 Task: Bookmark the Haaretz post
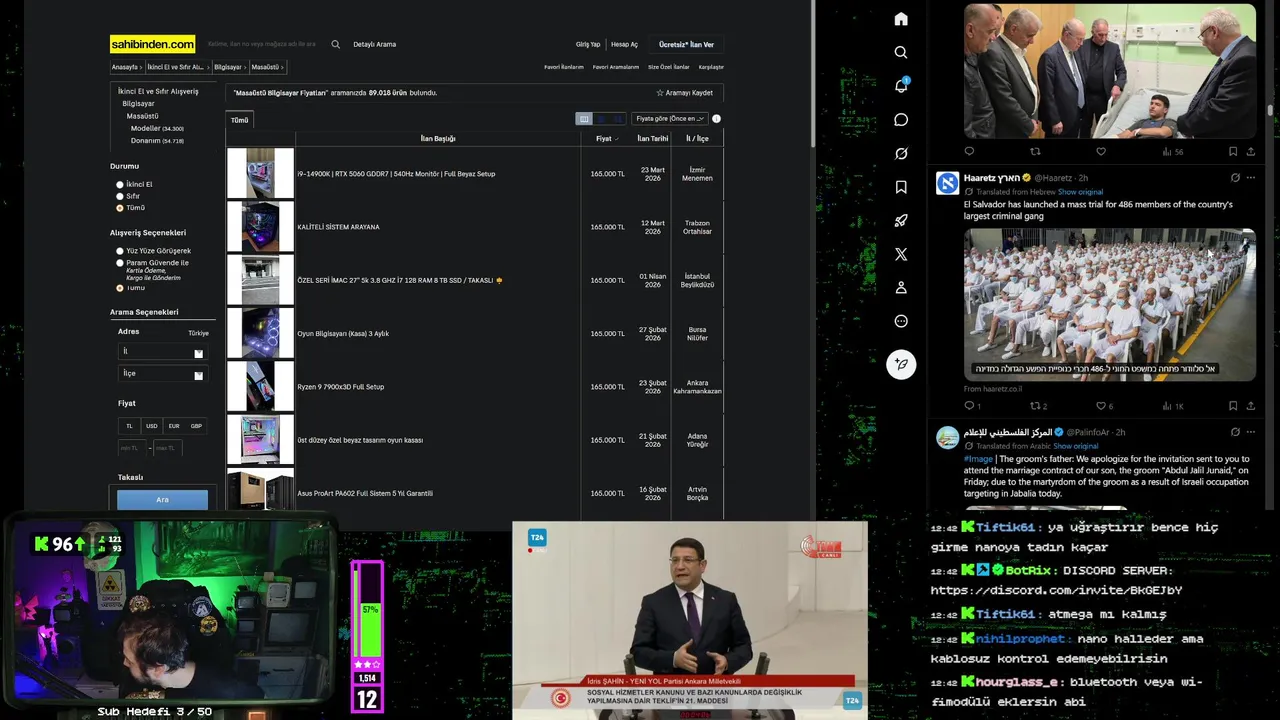coord(1233,406)
